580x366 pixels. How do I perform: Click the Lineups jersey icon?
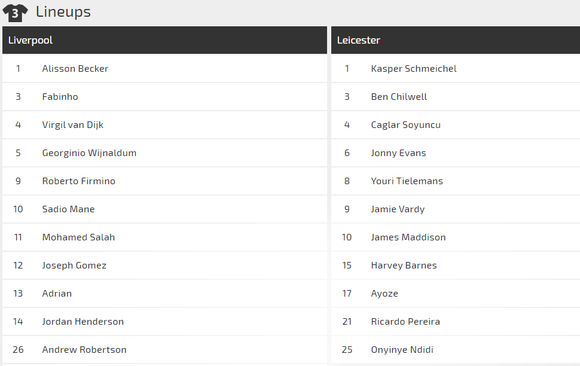coord(15,13)
